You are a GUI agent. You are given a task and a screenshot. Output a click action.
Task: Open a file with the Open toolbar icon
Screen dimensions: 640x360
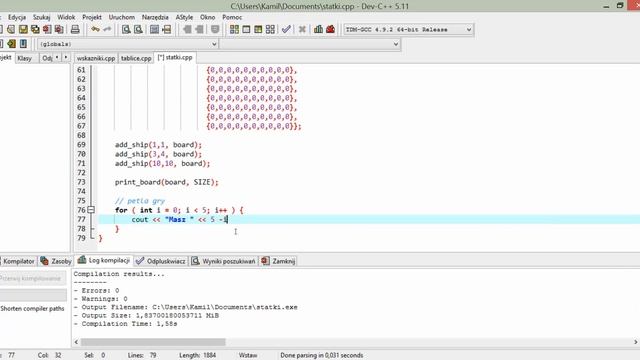coord(11,29)
